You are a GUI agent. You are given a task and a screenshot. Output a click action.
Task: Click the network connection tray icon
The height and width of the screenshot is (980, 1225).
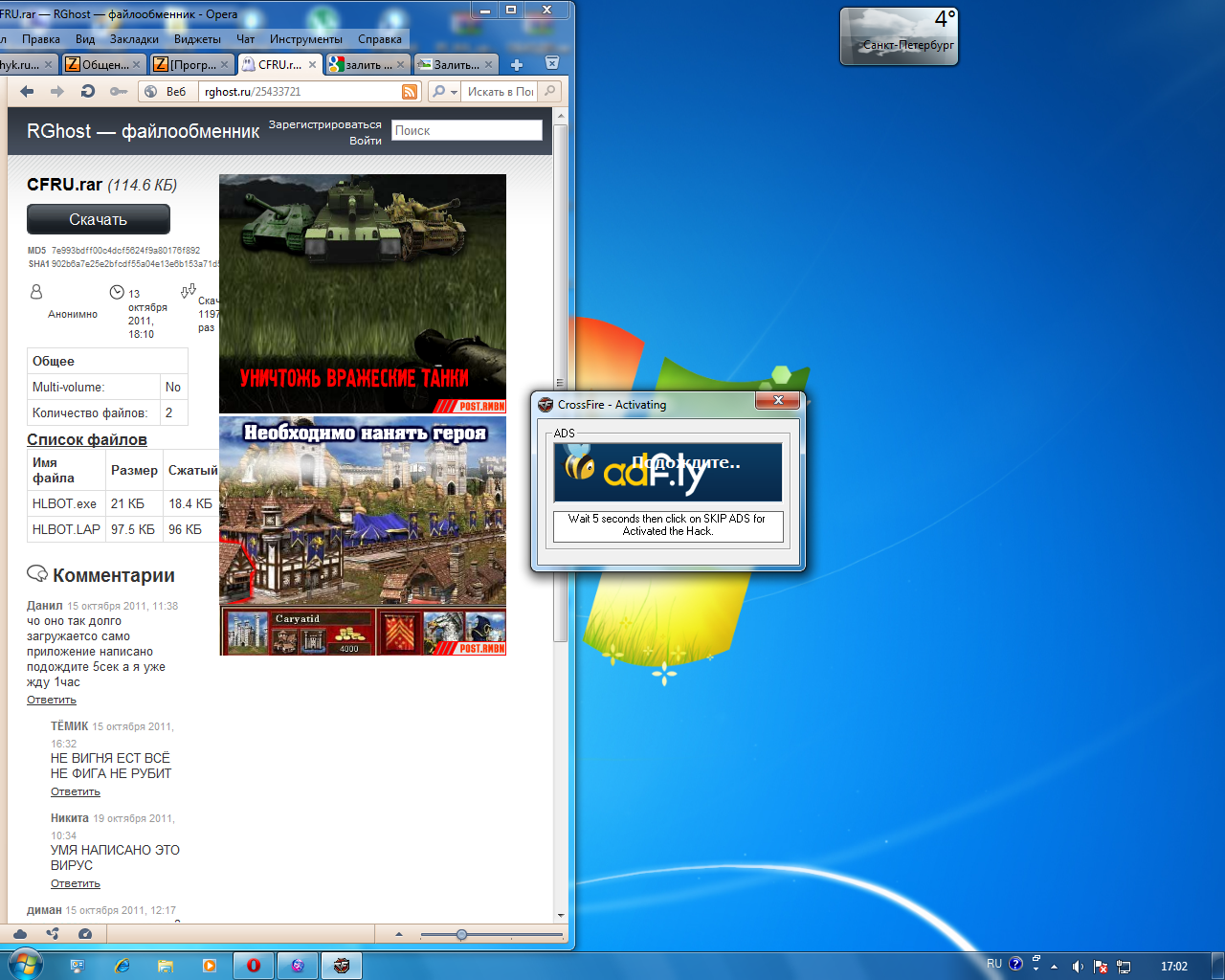(1124, 967)
